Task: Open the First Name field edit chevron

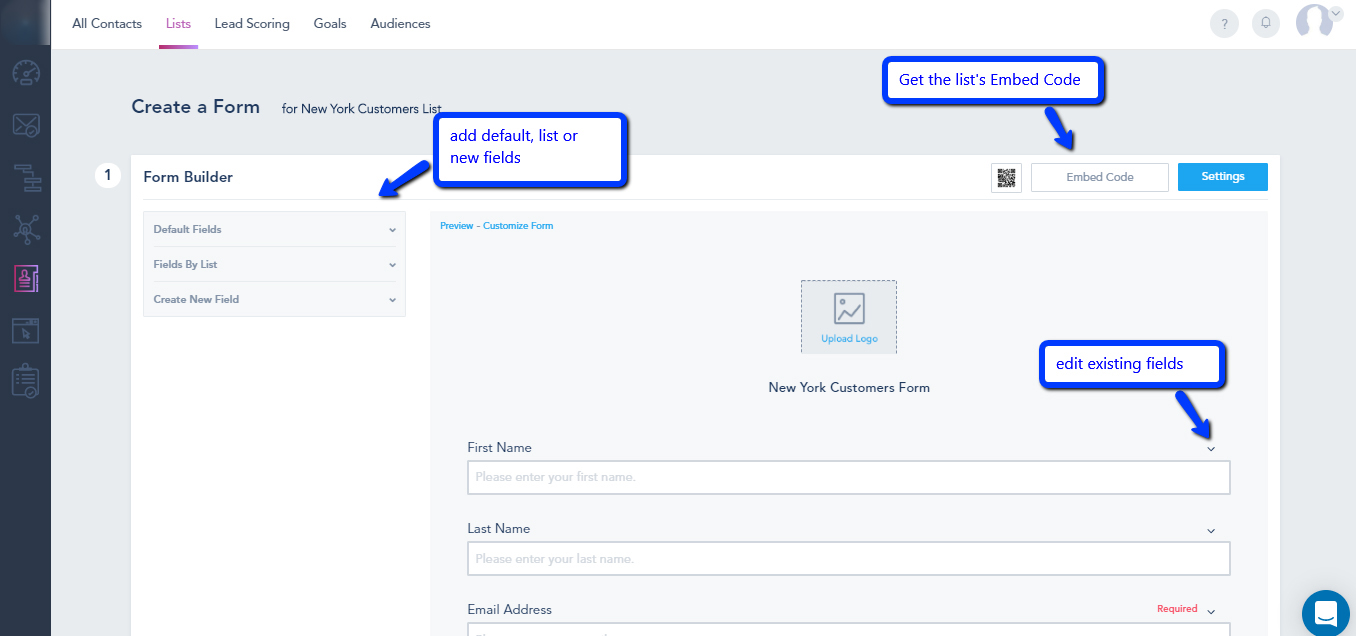Action: point(1211,449)
